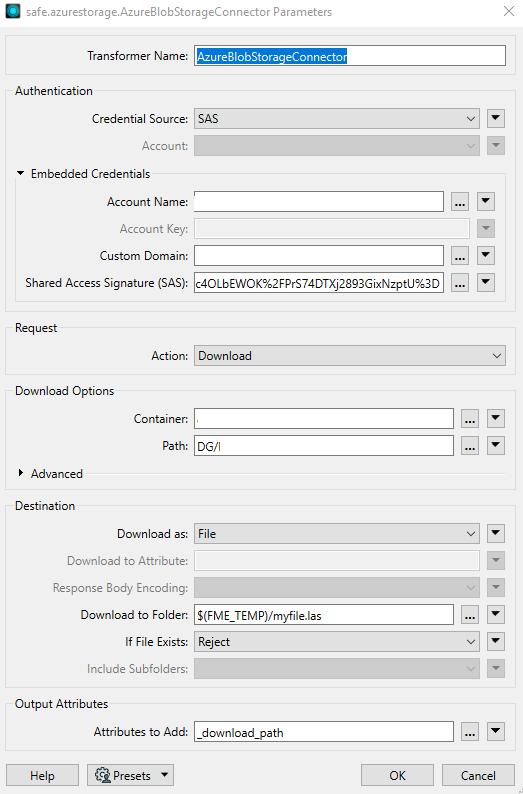
Task: Open ellipsis editor for Attributes to Add
Action: point(470,732)
